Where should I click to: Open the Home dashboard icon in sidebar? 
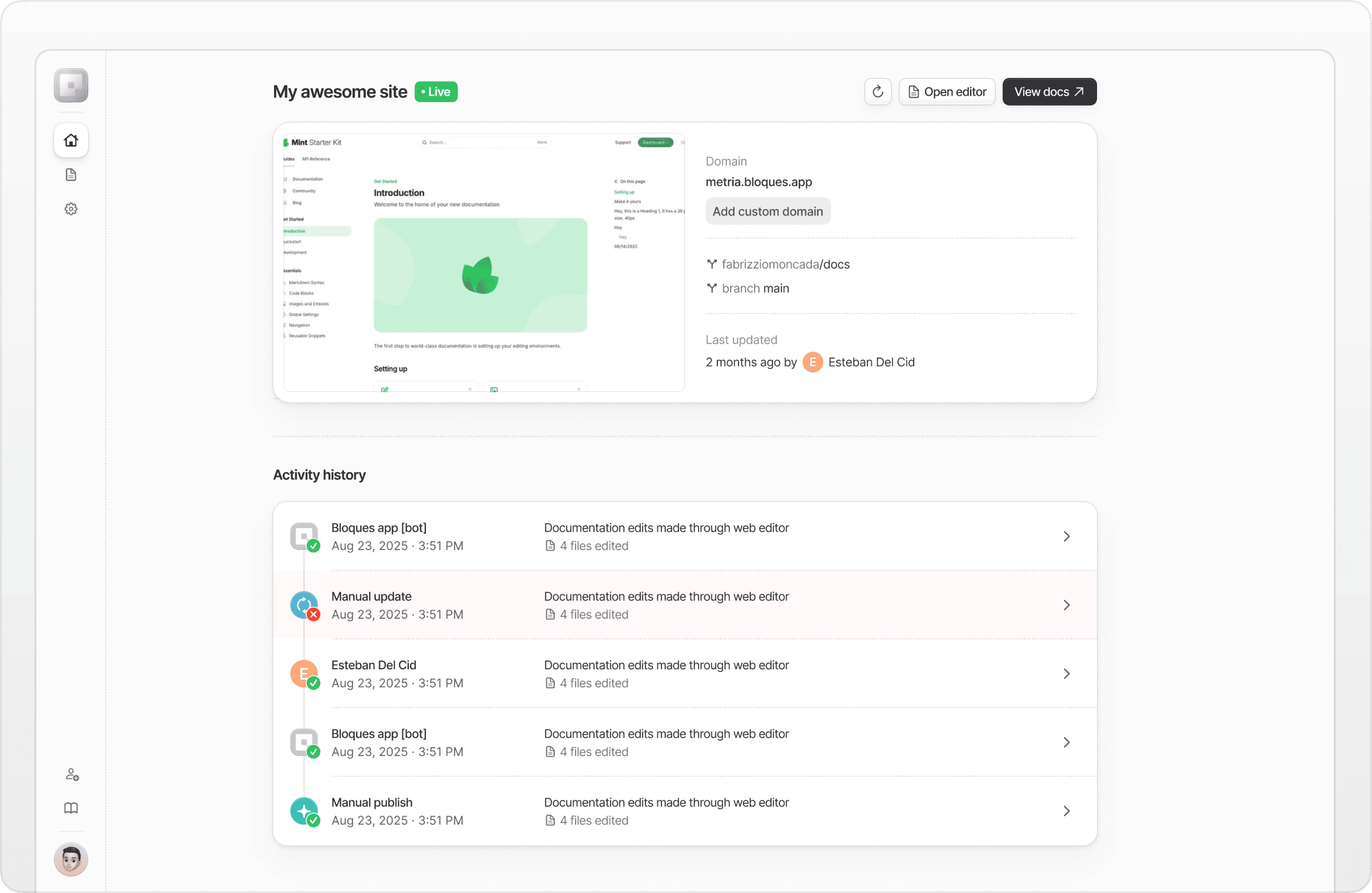(71, 140)
